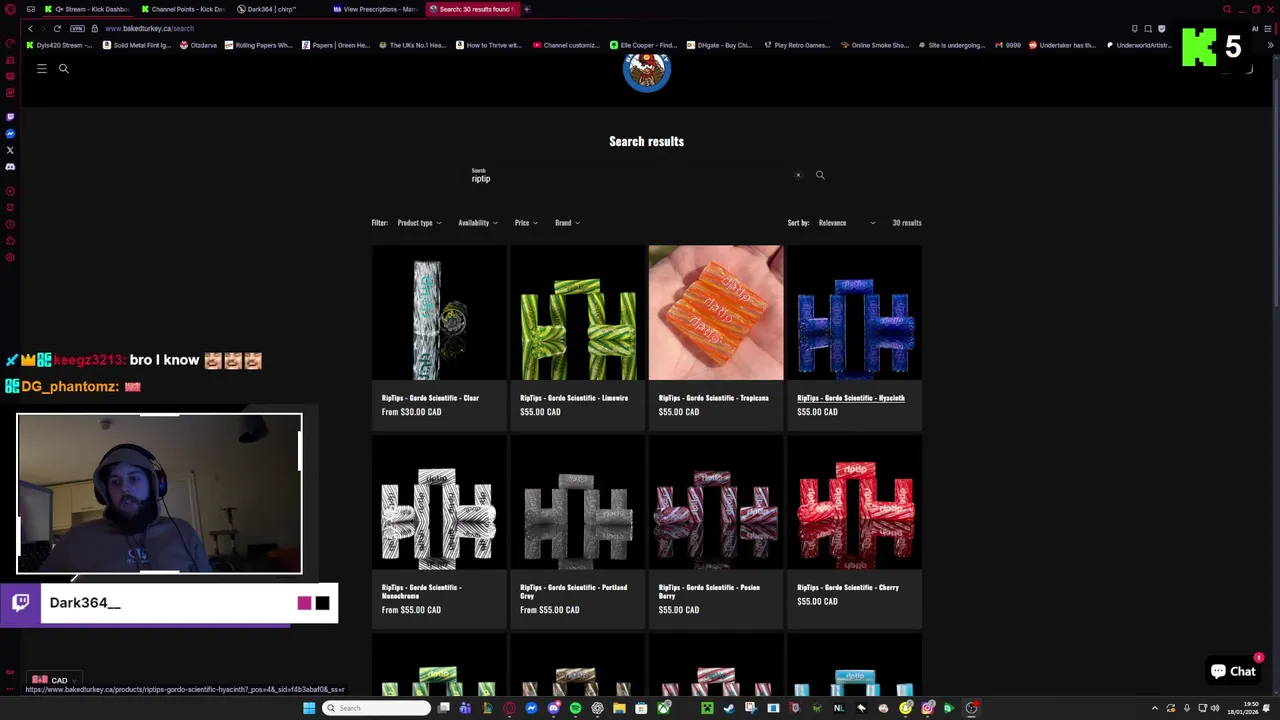Open Rolling Papers bookmark
The width and height of the screenshot is (1280, 720).
[x=259, y=45]
